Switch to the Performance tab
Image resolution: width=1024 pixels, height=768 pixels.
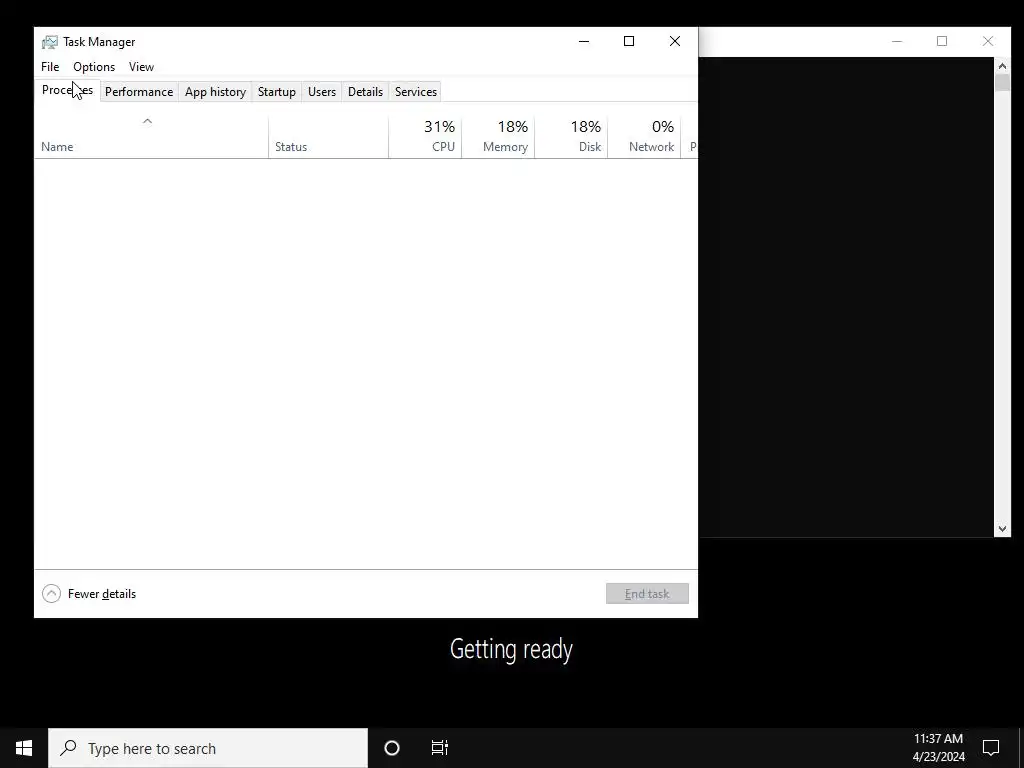(139, 91)
